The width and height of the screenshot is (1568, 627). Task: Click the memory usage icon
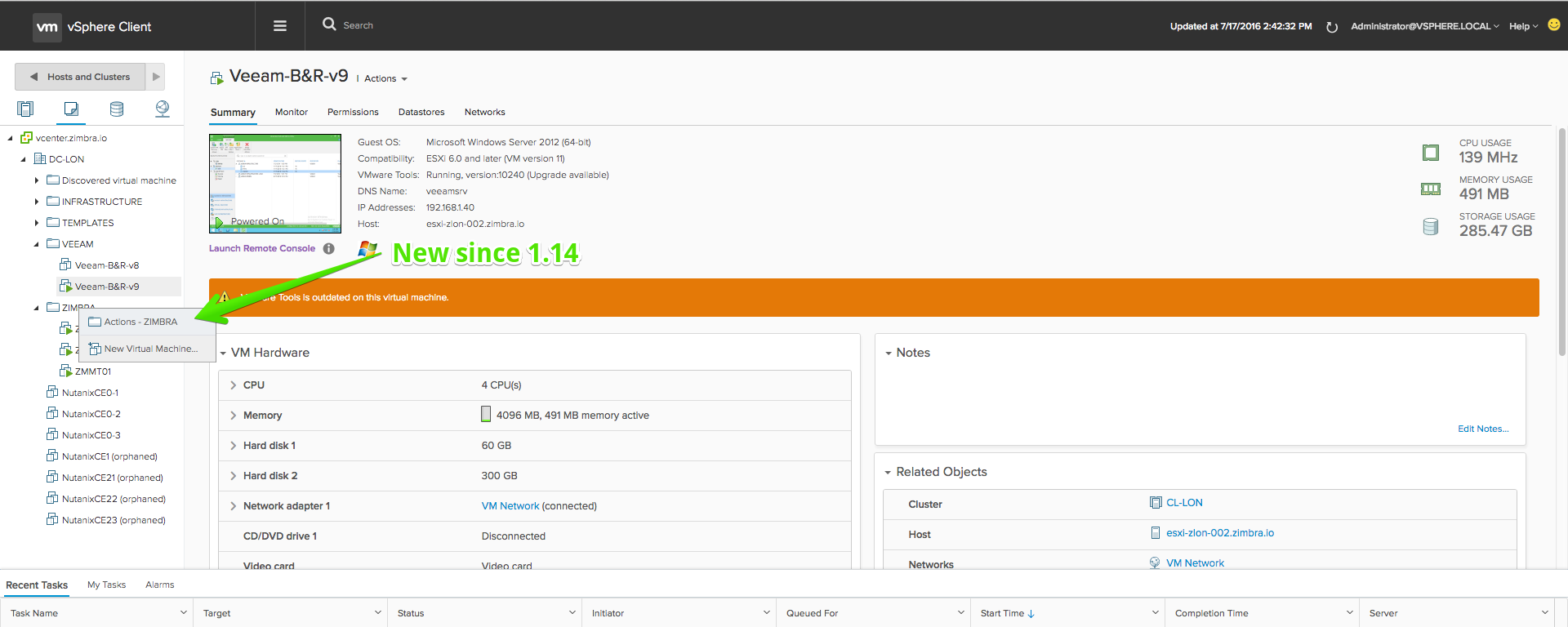pos(1431,189)
